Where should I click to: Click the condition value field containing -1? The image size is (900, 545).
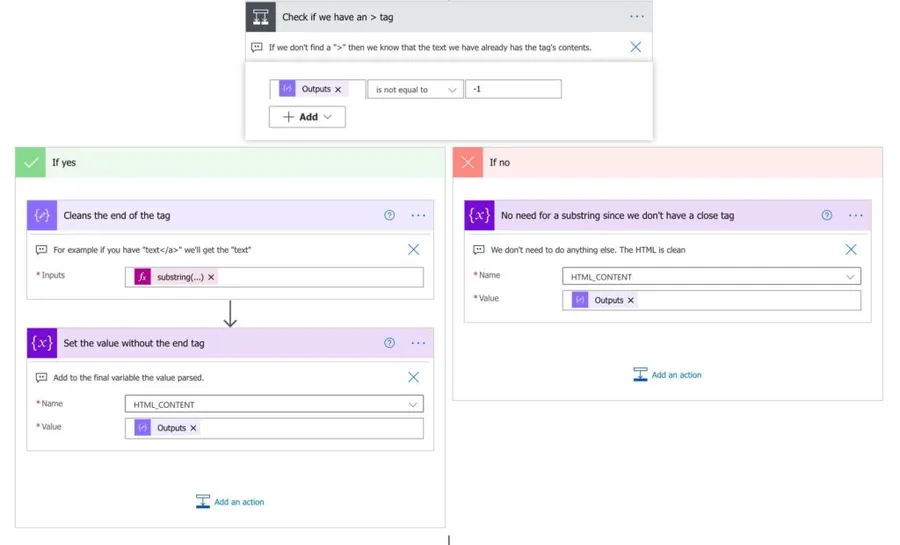pos(513,89)
